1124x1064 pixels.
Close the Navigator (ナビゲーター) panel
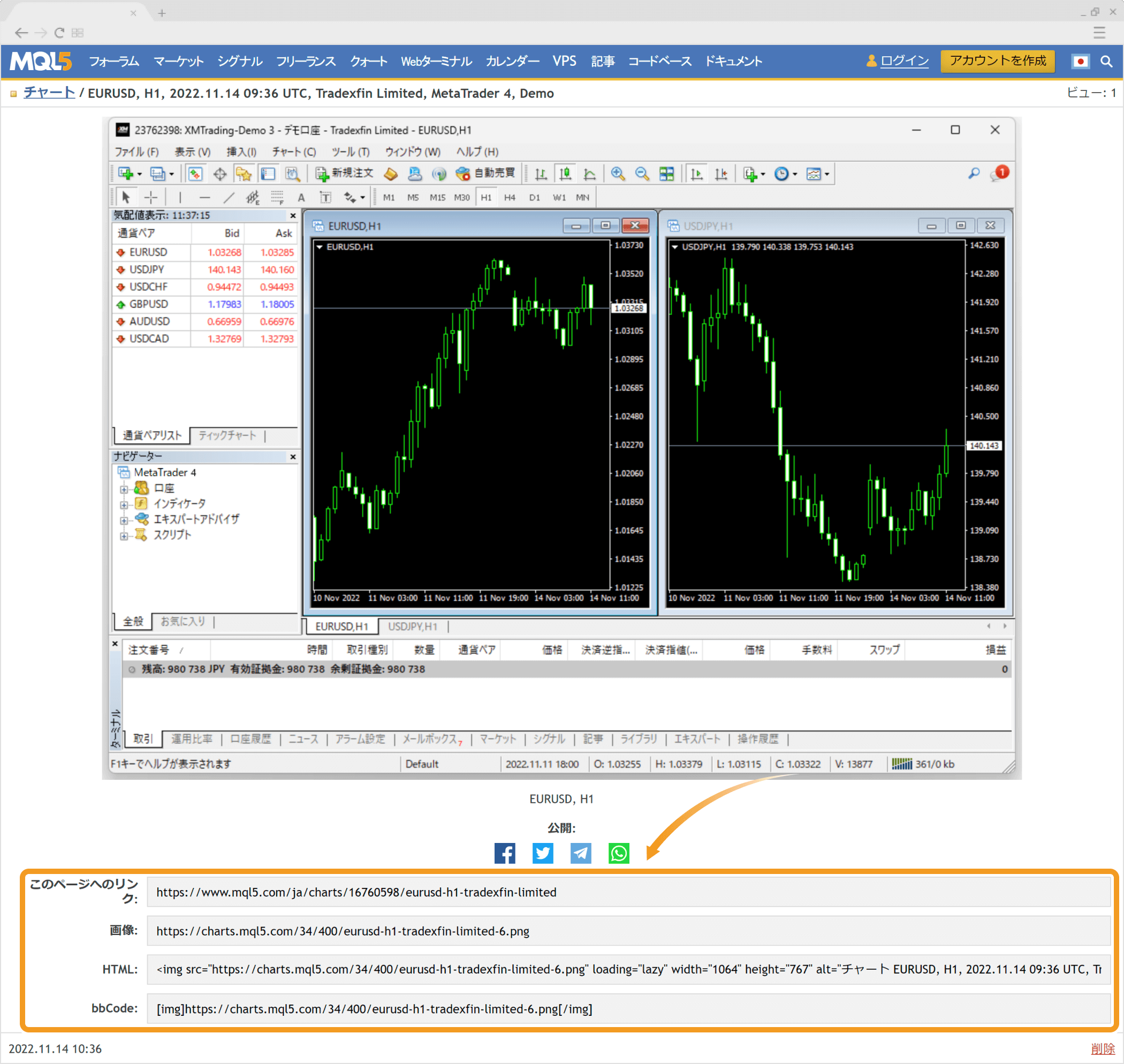point(293,457)
